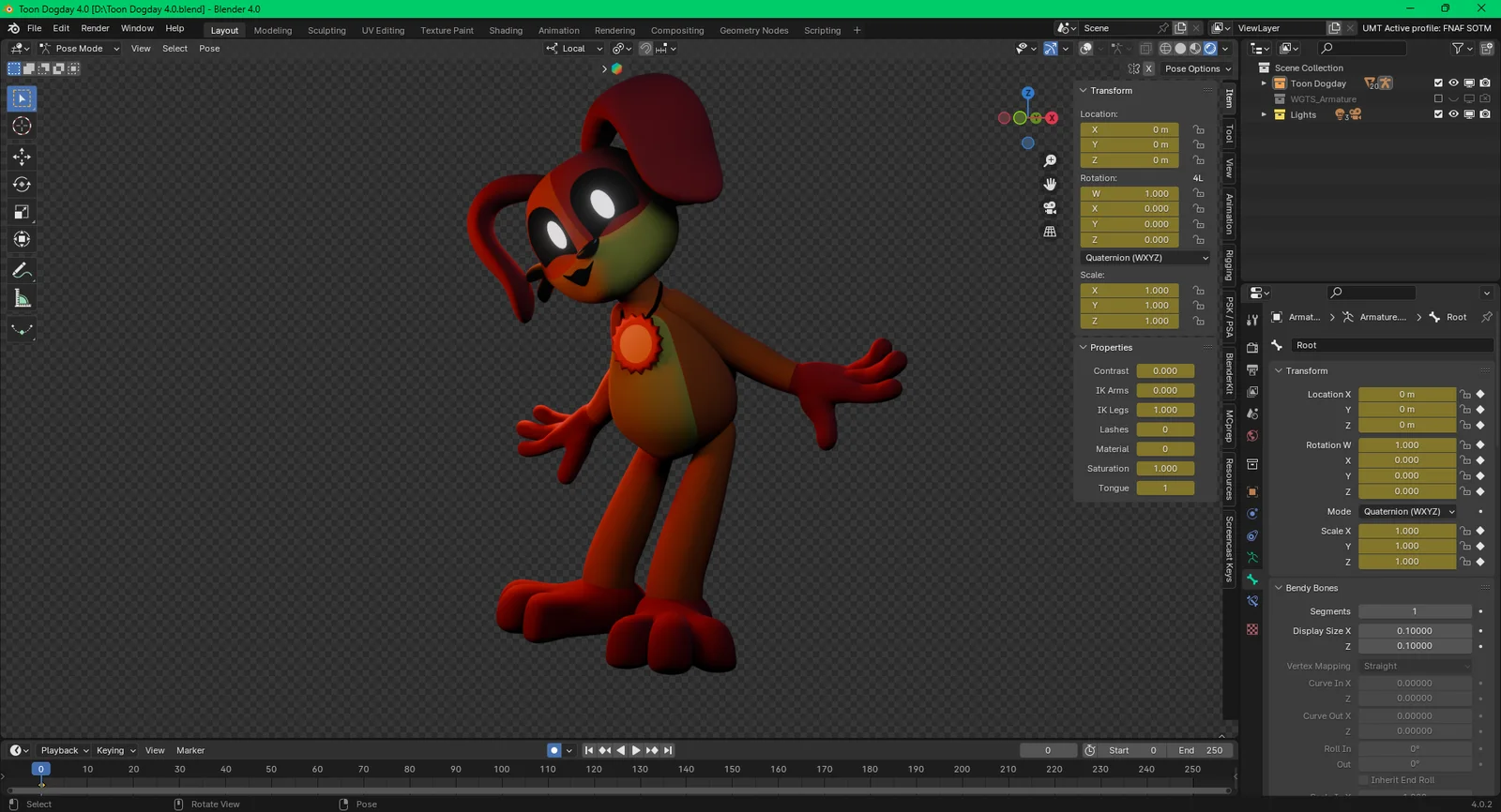Open the Render menu

pyautogui.click(x=95, y=28)
